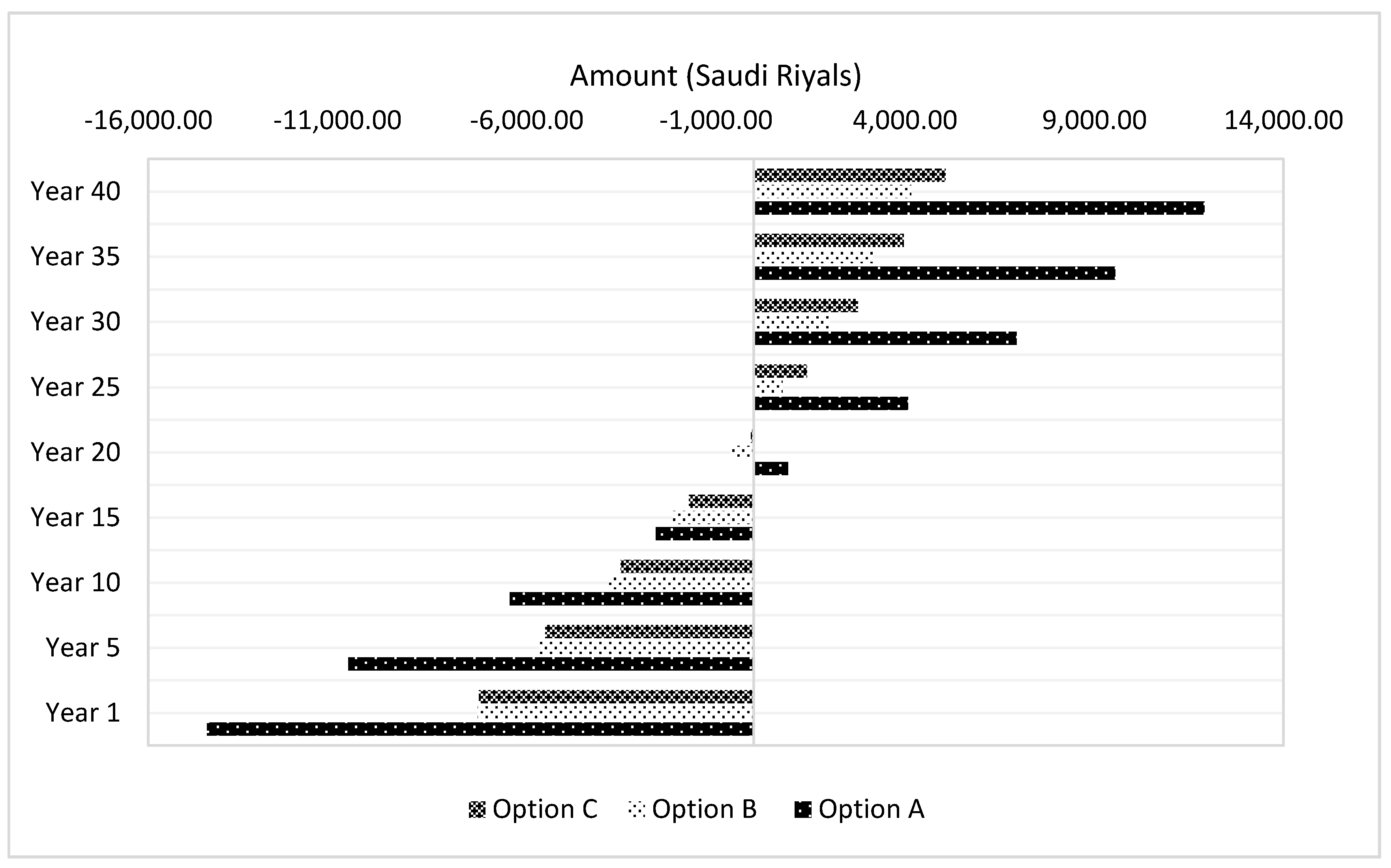This screenshot has width=1391, height=868.
Task: Click the Option C legend swatch
Action: pos(476,810)
